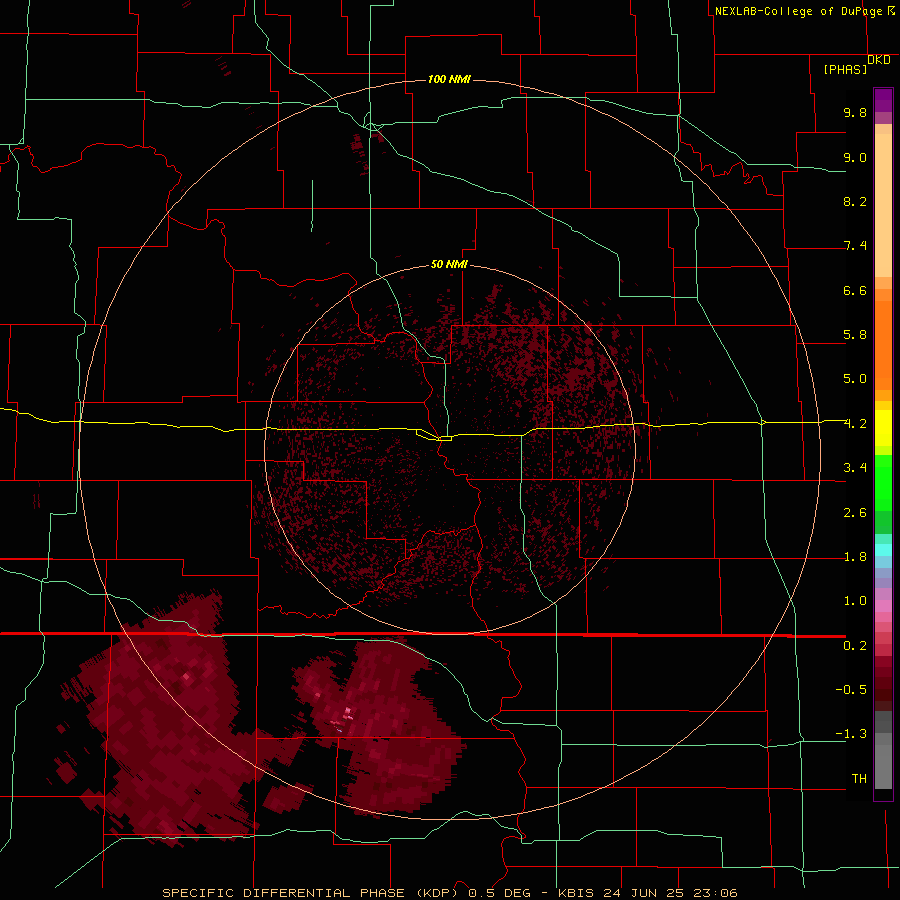Click the 8.2 colorbar value
Image resolution: width=900 pixels, height=900 pixels.
855,201
